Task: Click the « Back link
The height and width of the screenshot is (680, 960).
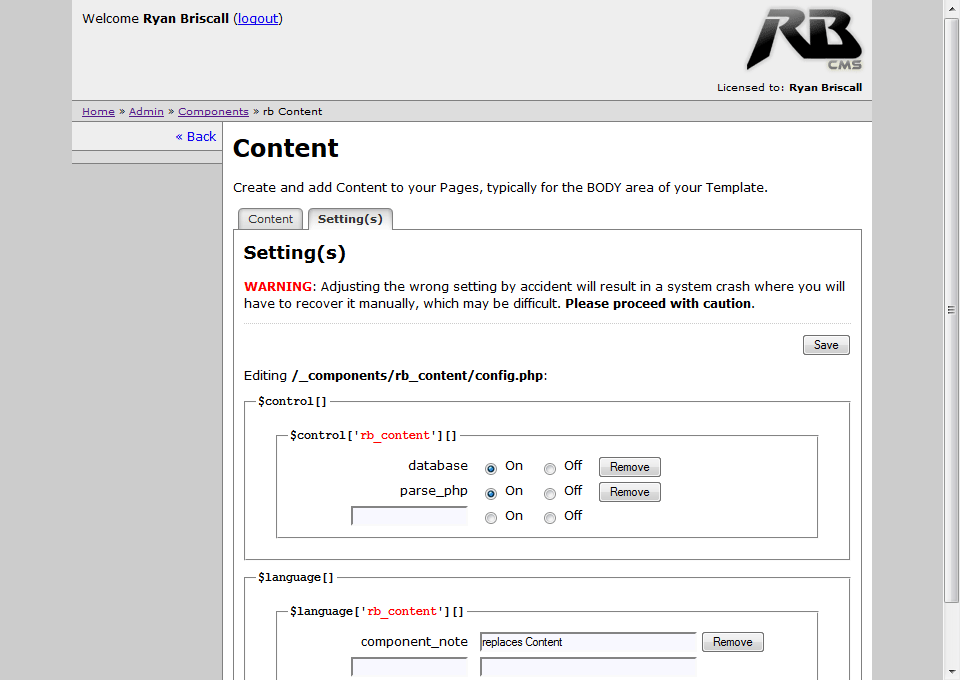Action: point(196,136)
